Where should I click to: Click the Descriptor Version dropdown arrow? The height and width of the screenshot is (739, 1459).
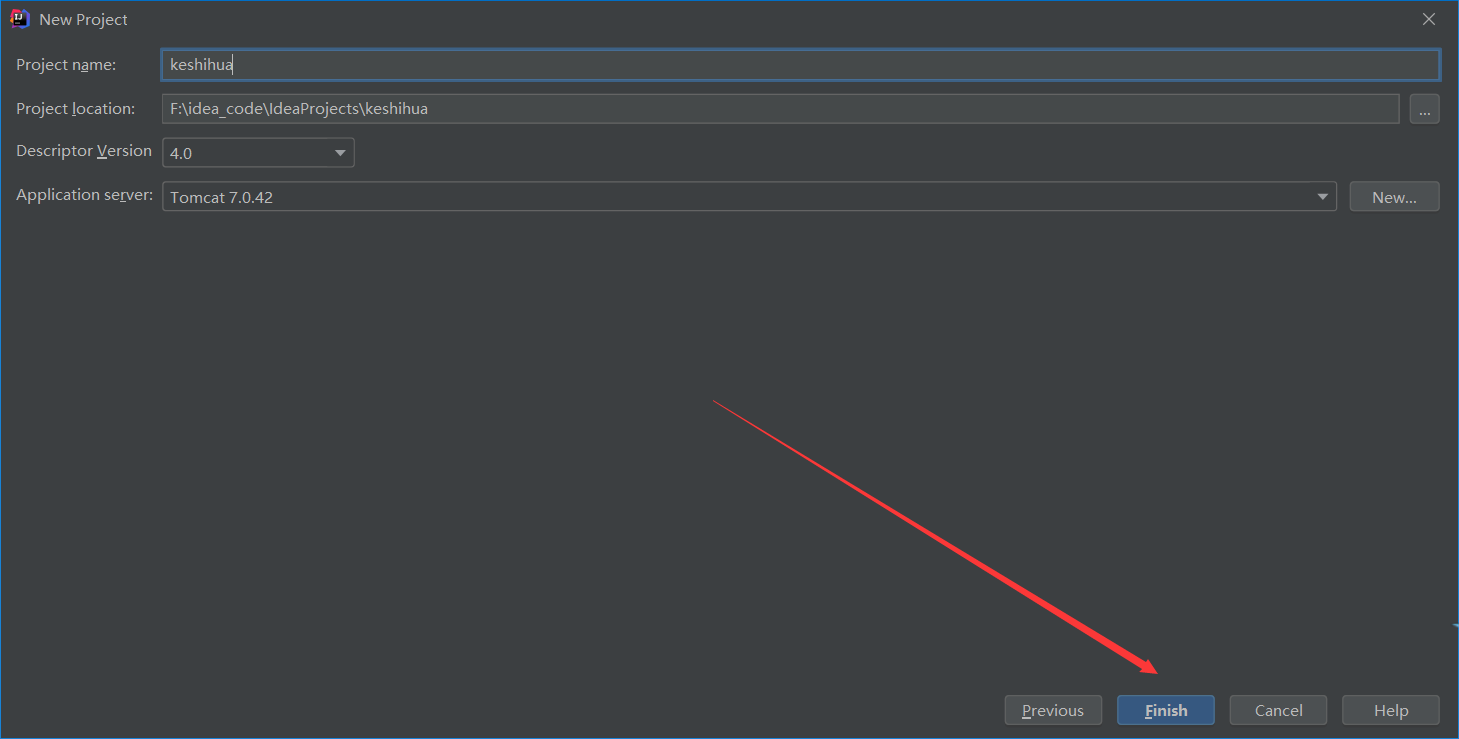pos(340,152)
